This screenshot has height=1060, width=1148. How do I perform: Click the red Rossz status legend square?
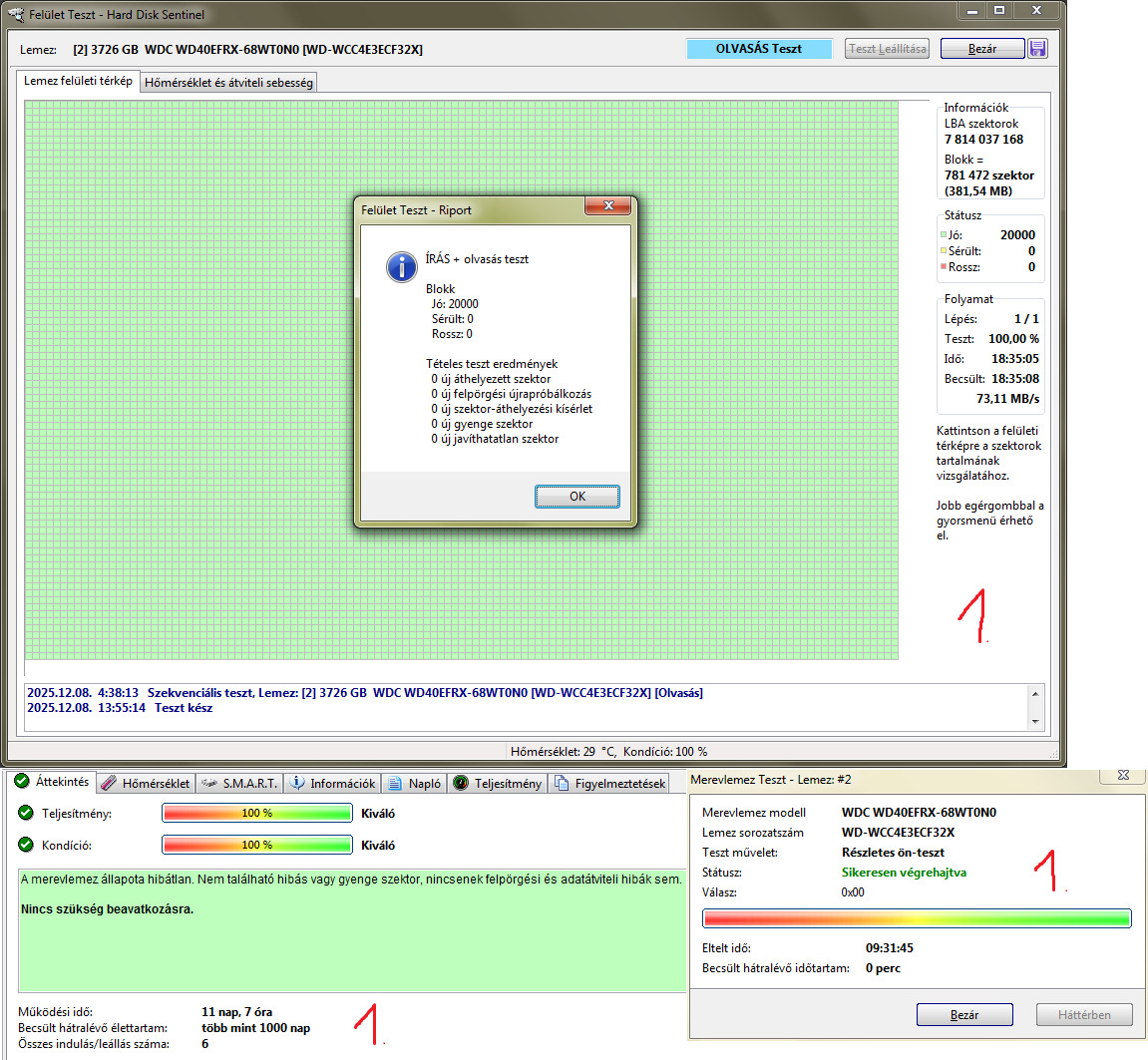point(943,266)
